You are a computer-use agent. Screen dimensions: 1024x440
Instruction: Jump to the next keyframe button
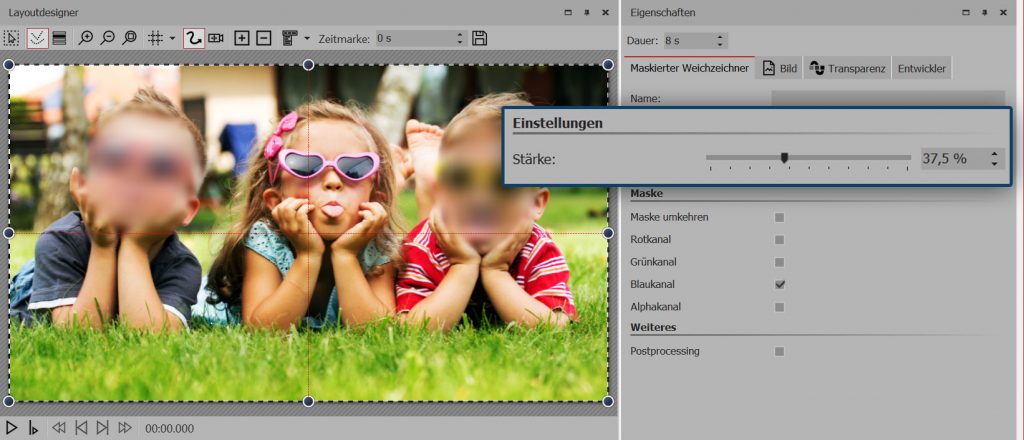tap(102, 428)
